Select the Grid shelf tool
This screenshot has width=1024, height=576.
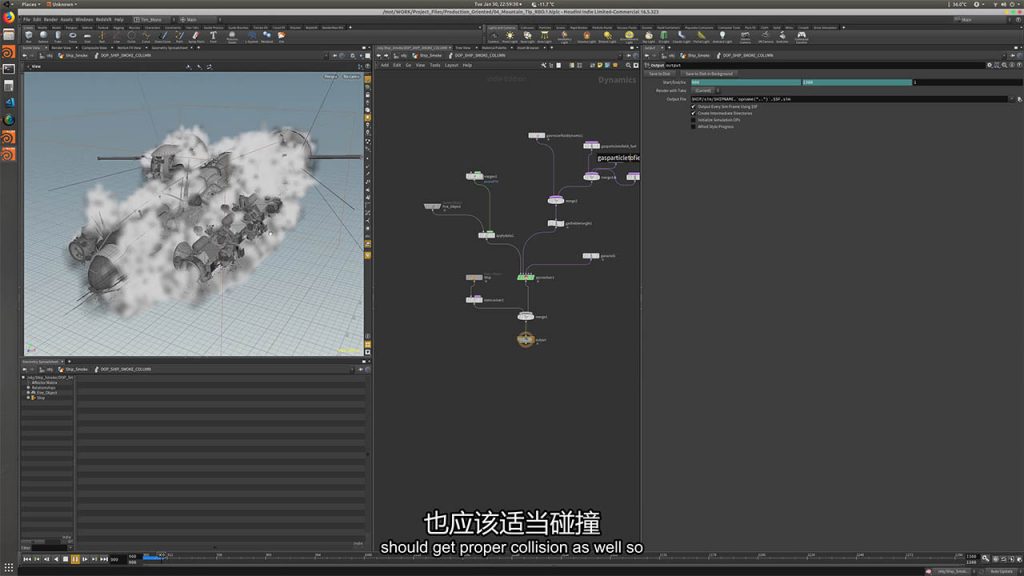pyautogui.click(x=87, y=37)
